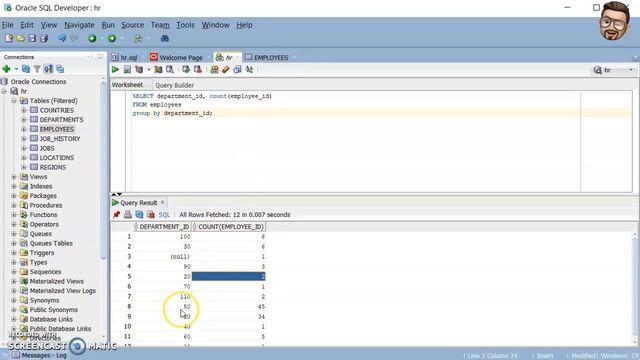640x360 pixels.
Task: Click the Commit icon in worksheet toolbar
Action: (186, 69)
